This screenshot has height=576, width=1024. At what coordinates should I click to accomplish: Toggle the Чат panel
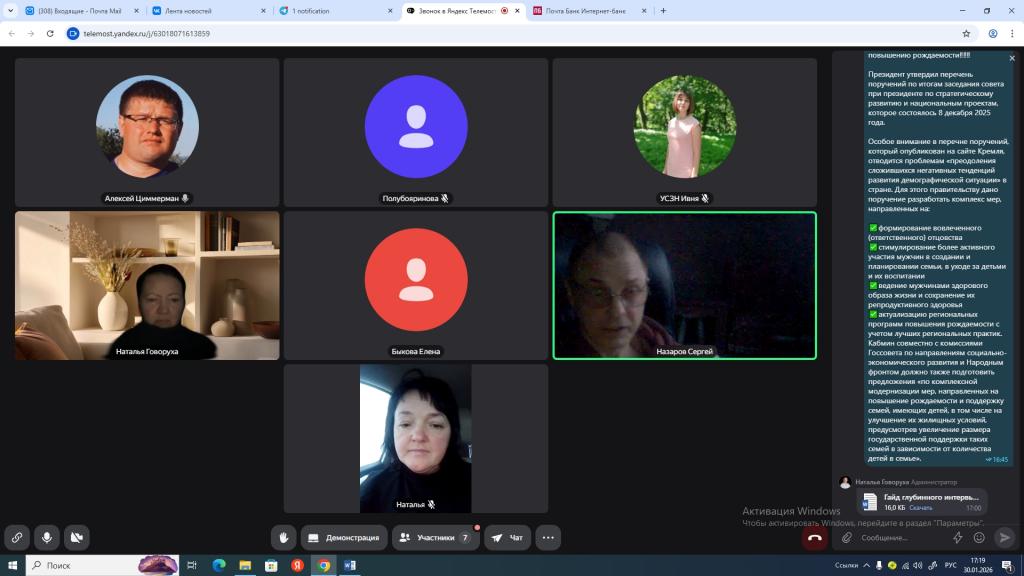508,537
